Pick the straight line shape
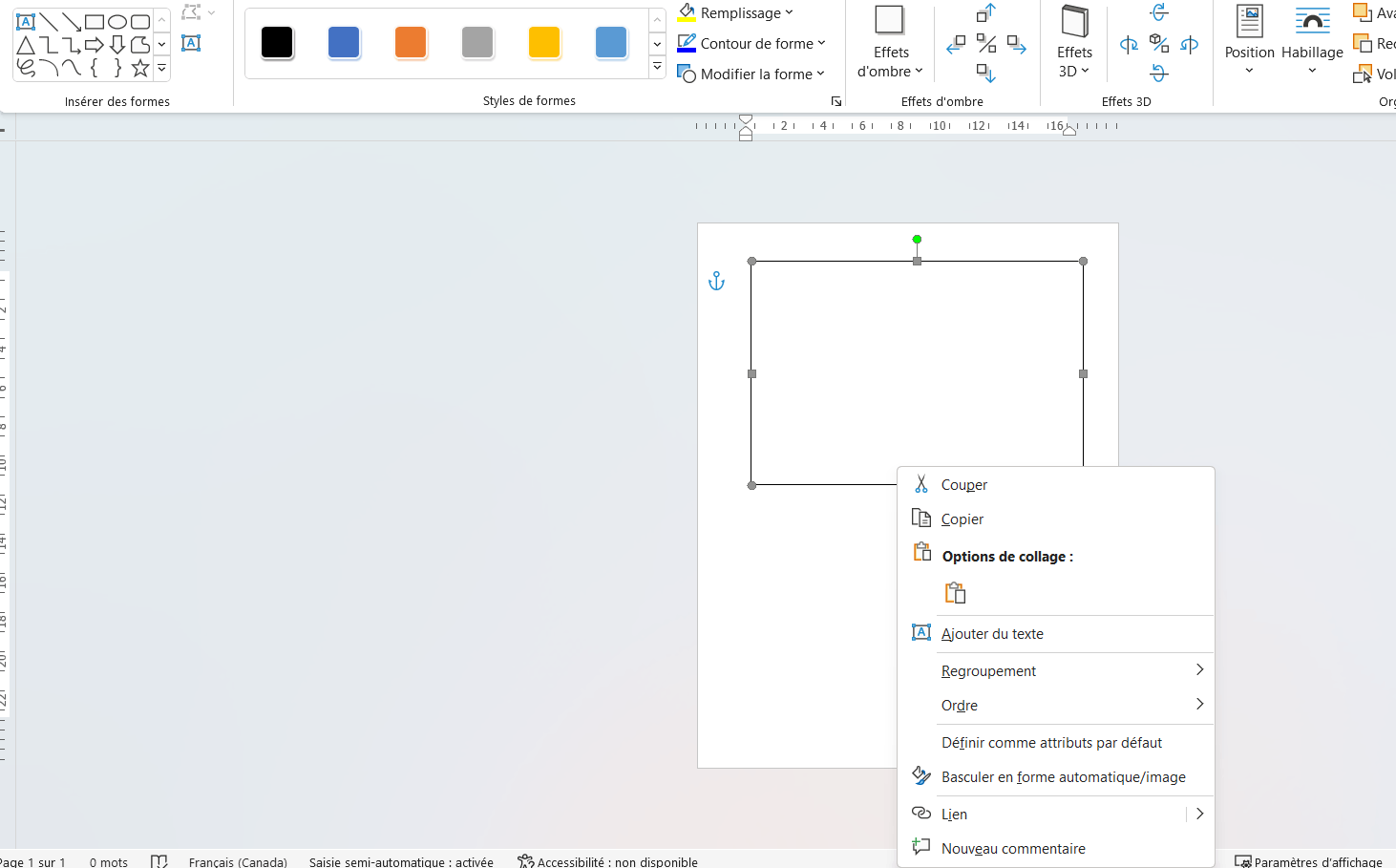 [49, 21]
